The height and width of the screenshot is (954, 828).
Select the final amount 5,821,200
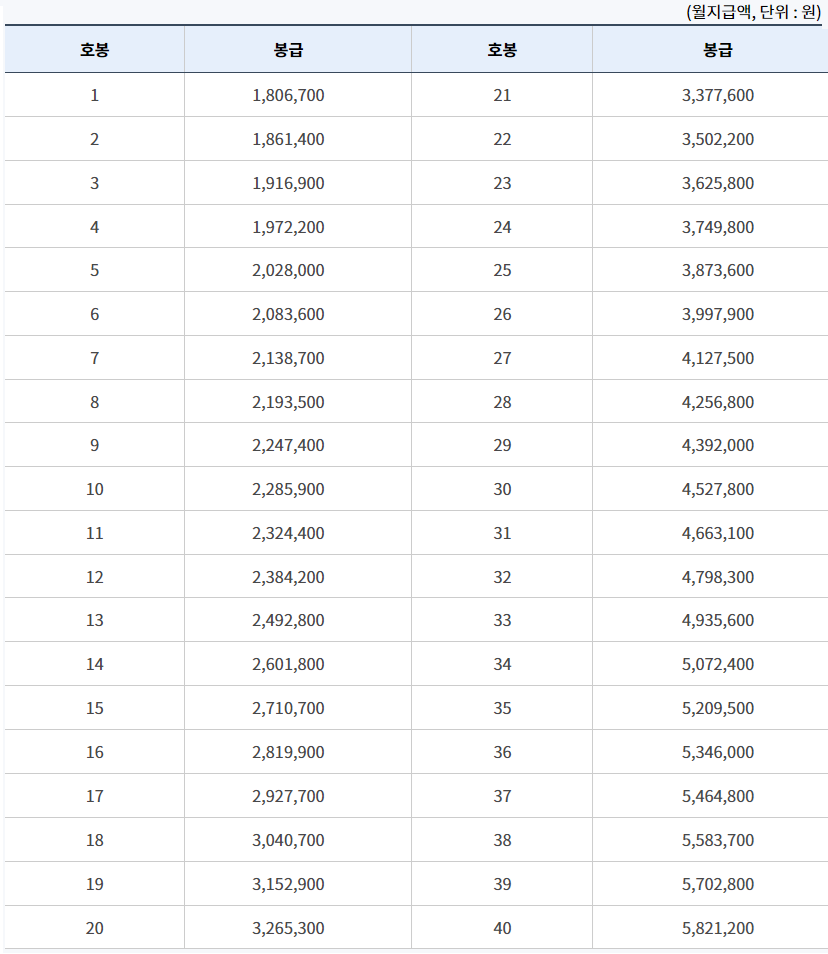[718, 928]
